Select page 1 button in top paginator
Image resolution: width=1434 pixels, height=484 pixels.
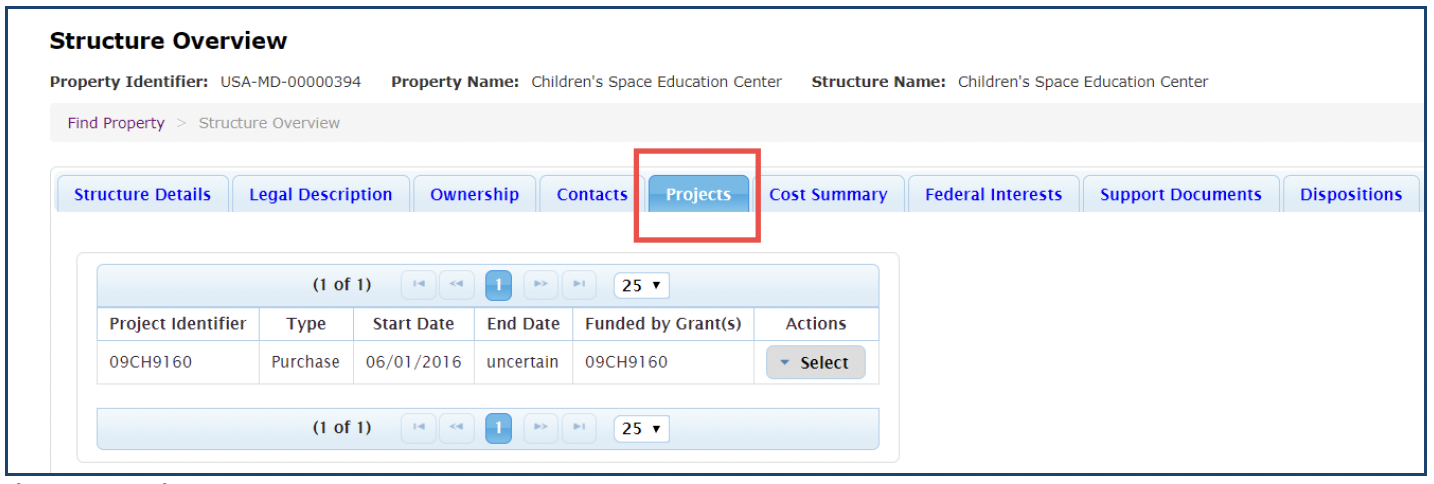point(498,285)
